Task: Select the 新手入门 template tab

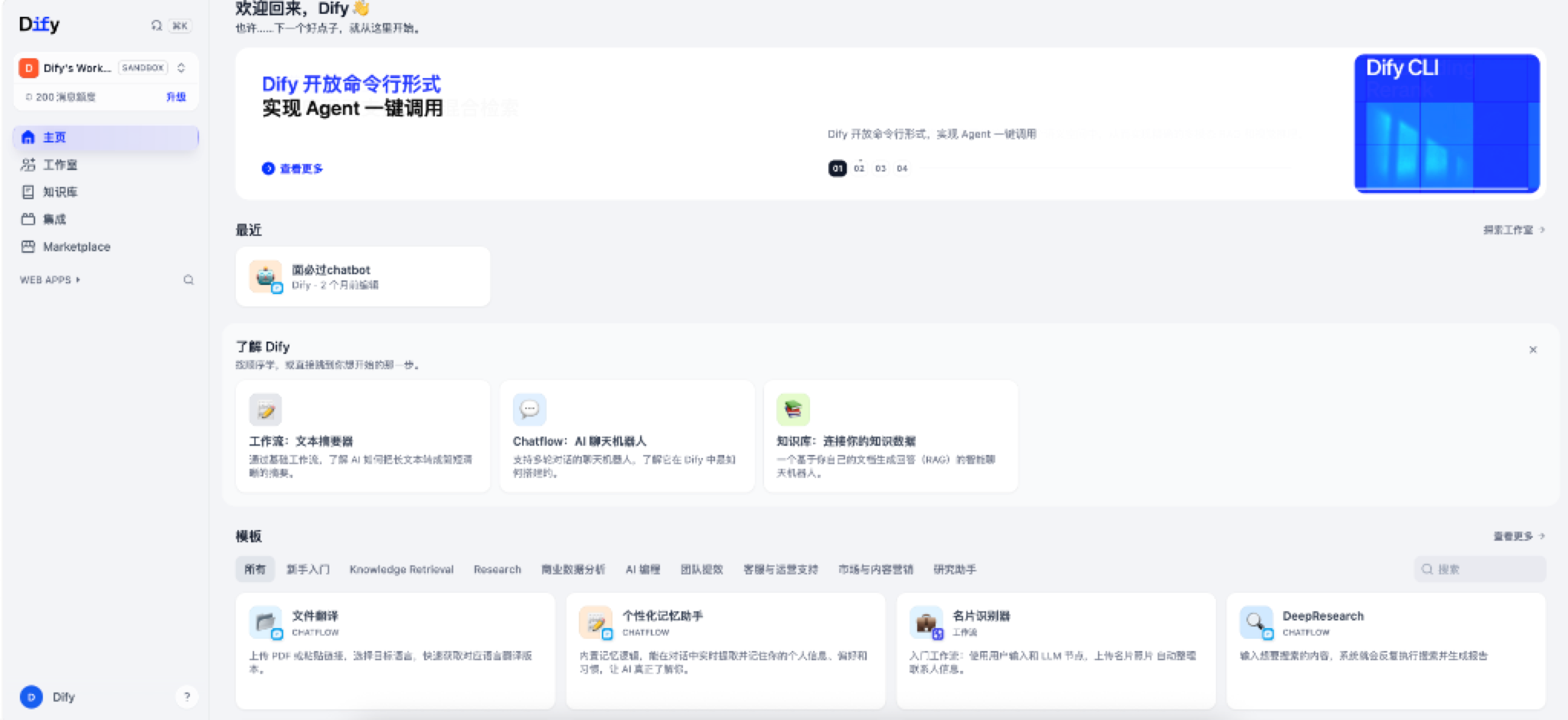Action: [308, 569]
